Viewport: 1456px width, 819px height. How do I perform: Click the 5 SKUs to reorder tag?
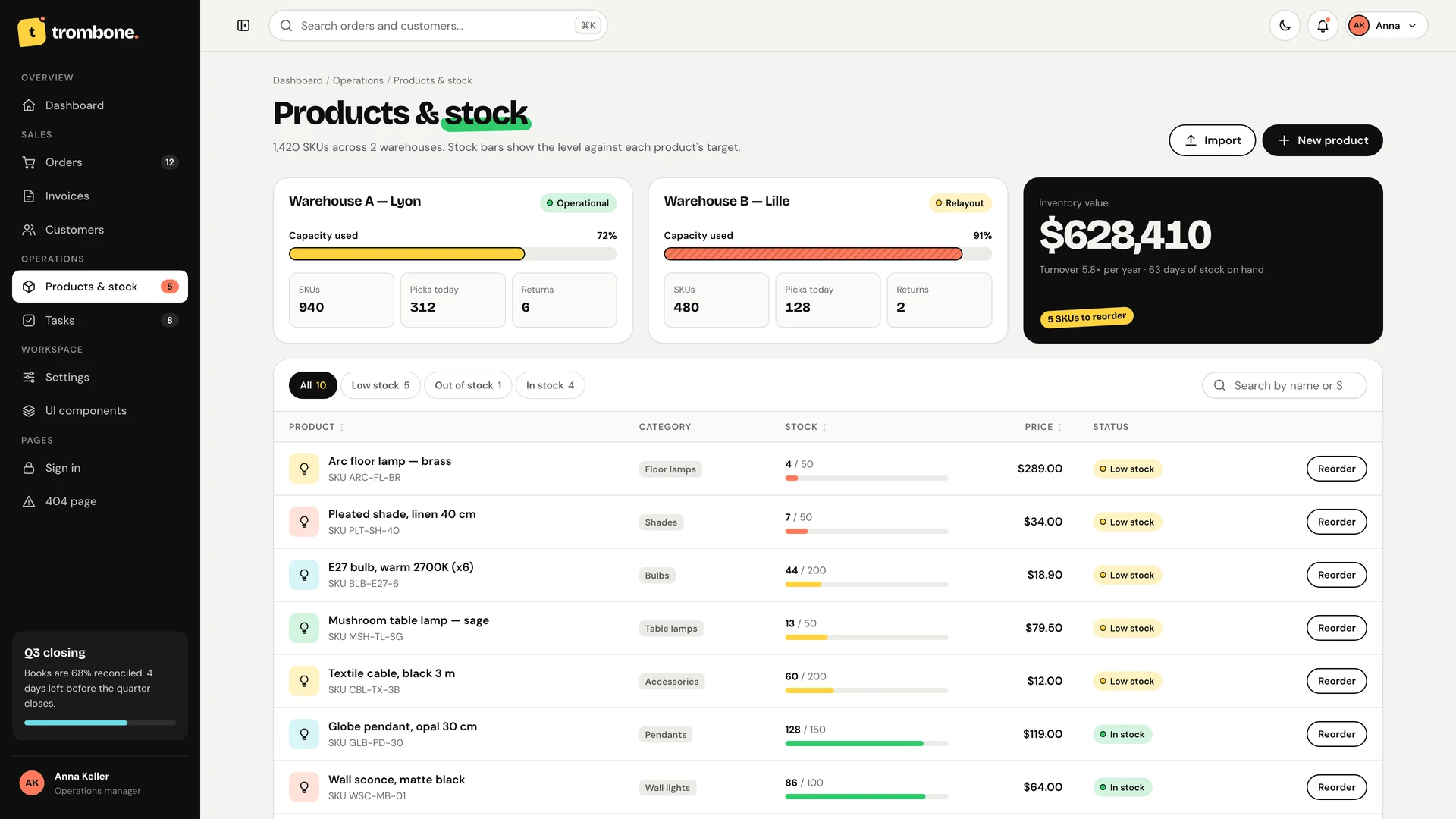pyautogui.click(x=1086, y=317)
